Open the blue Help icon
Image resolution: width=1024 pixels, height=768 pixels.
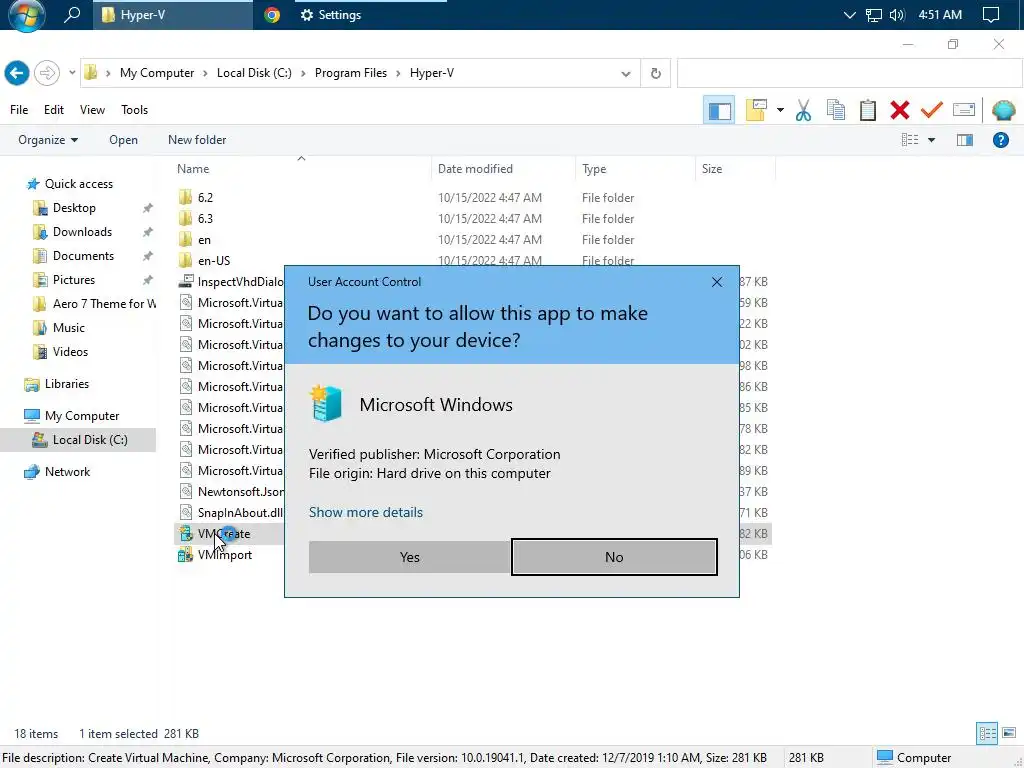pyautogui.click(x=1000, y=140)
